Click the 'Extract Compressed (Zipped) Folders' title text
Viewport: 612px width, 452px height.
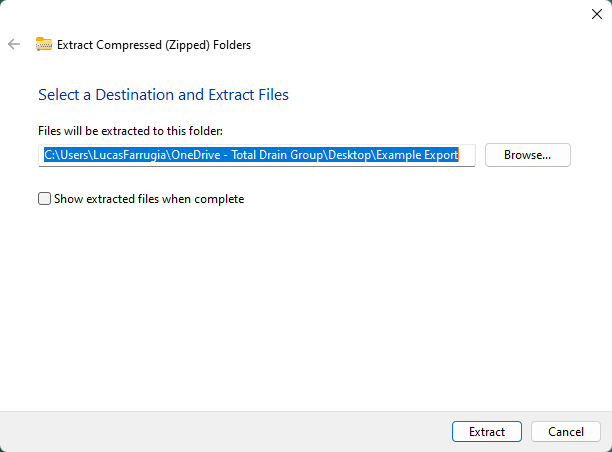click(154, 45)
